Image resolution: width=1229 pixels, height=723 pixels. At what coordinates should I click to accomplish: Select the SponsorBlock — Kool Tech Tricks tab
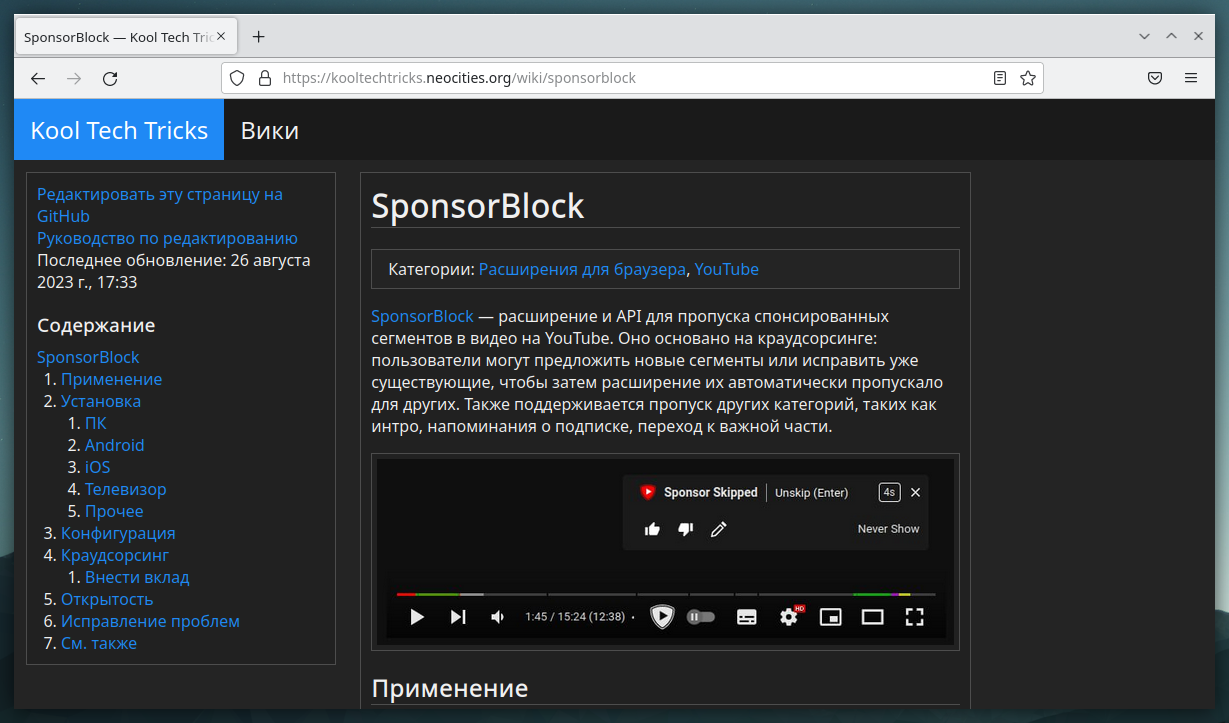[126, 37]
